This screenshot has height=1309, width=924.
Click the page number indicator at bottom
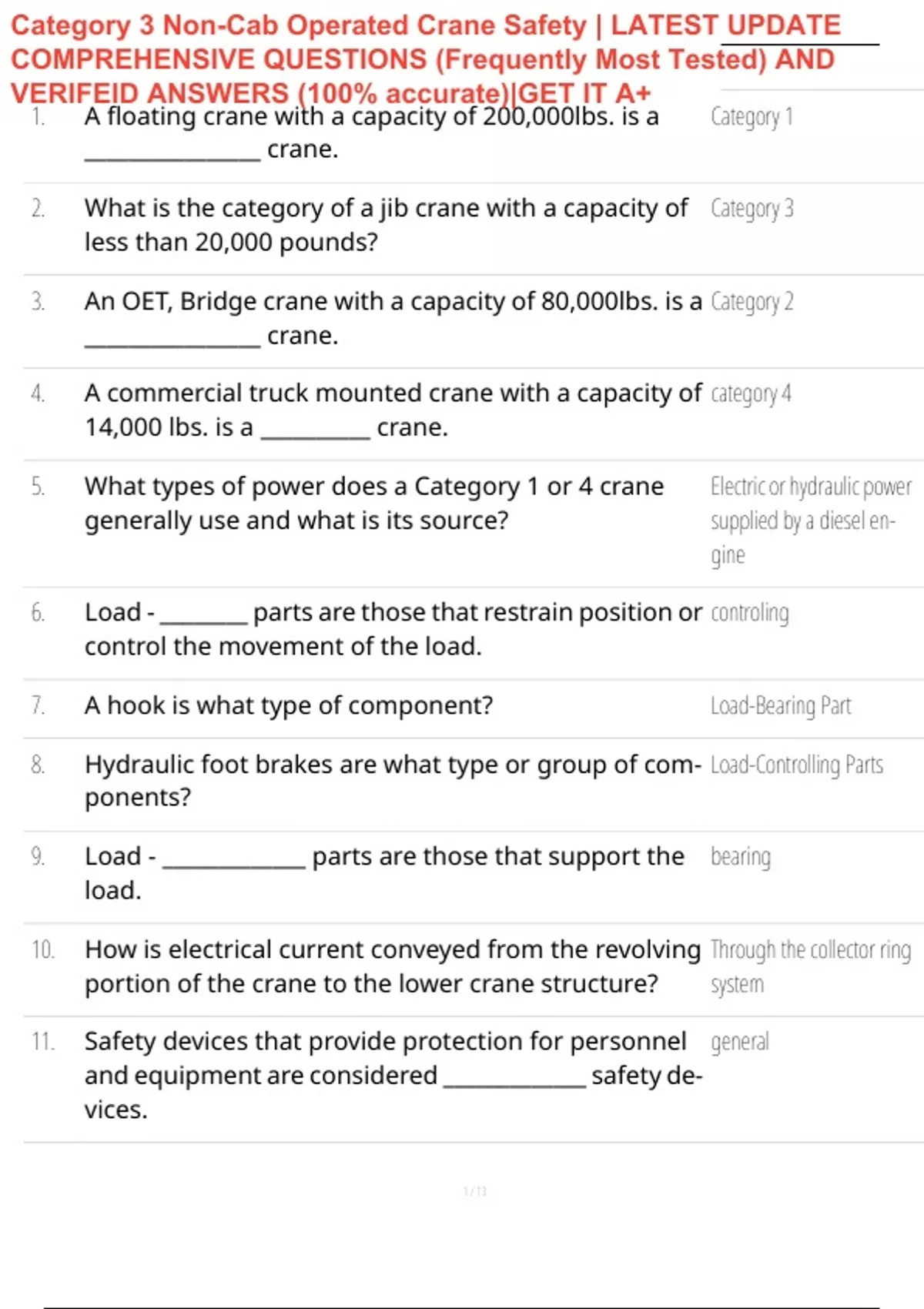click(x=475, y=1191)
